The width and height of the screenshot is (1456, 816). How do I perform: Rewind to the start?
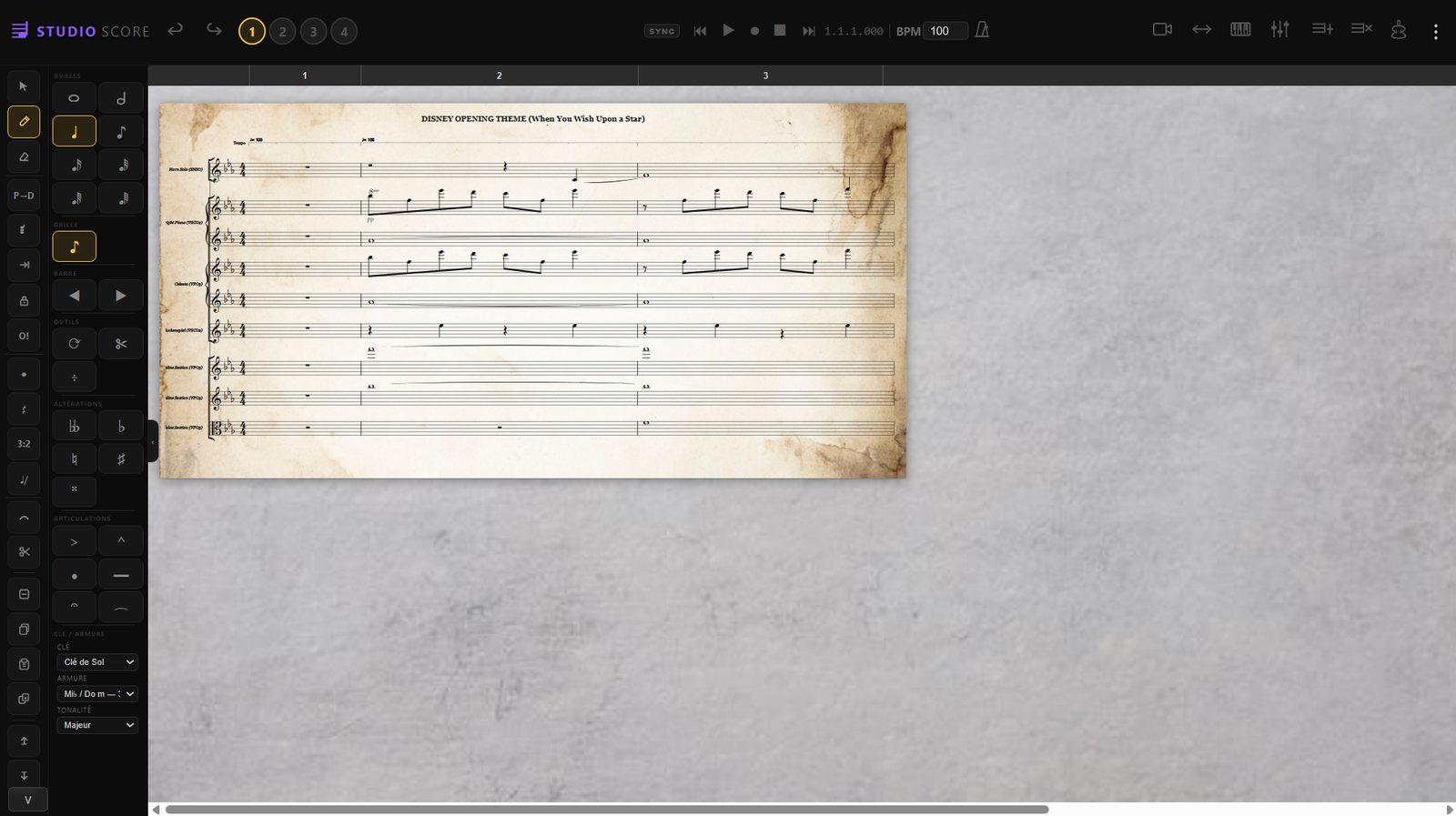[700, 31]
